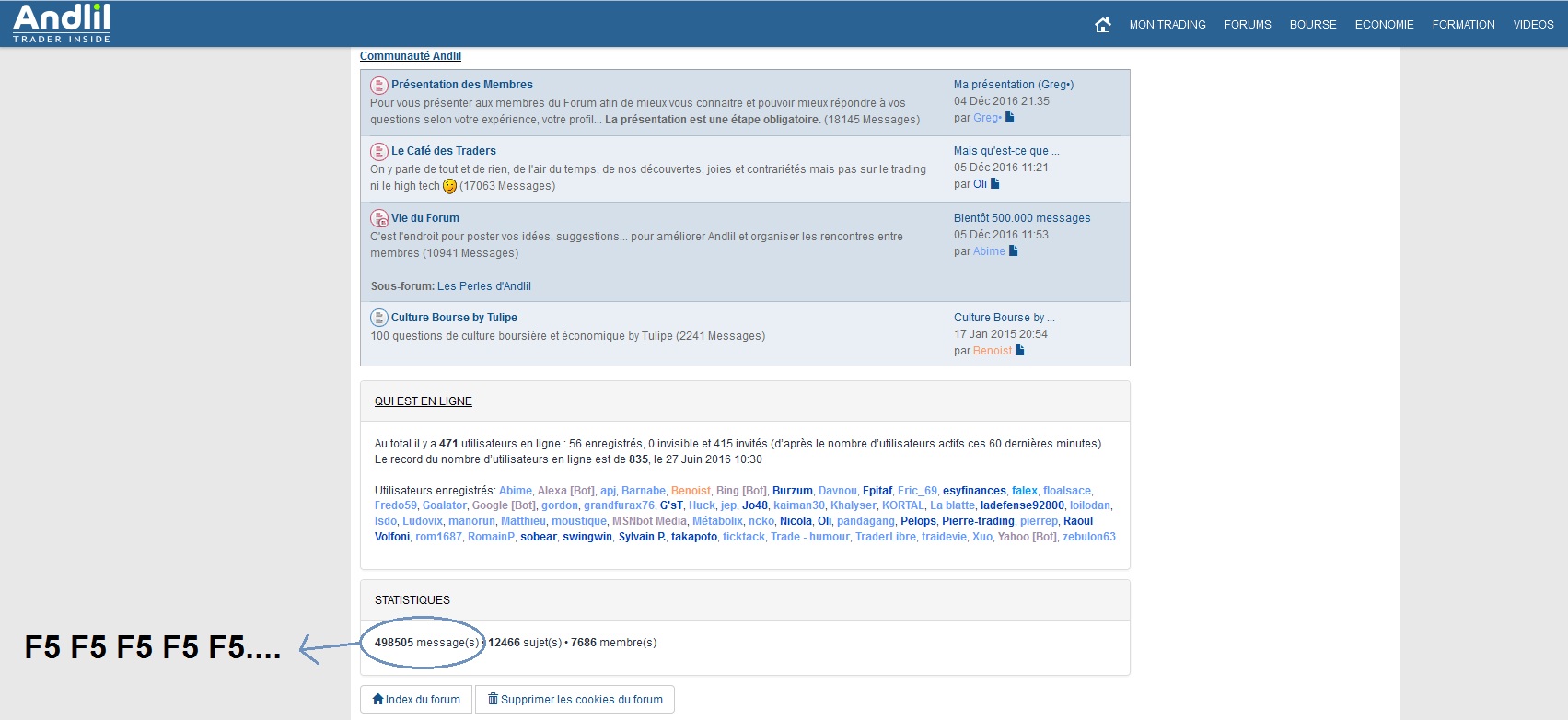Open online user Epitaf's profile
Screen dimensions: 1568x720
point(877,491)
